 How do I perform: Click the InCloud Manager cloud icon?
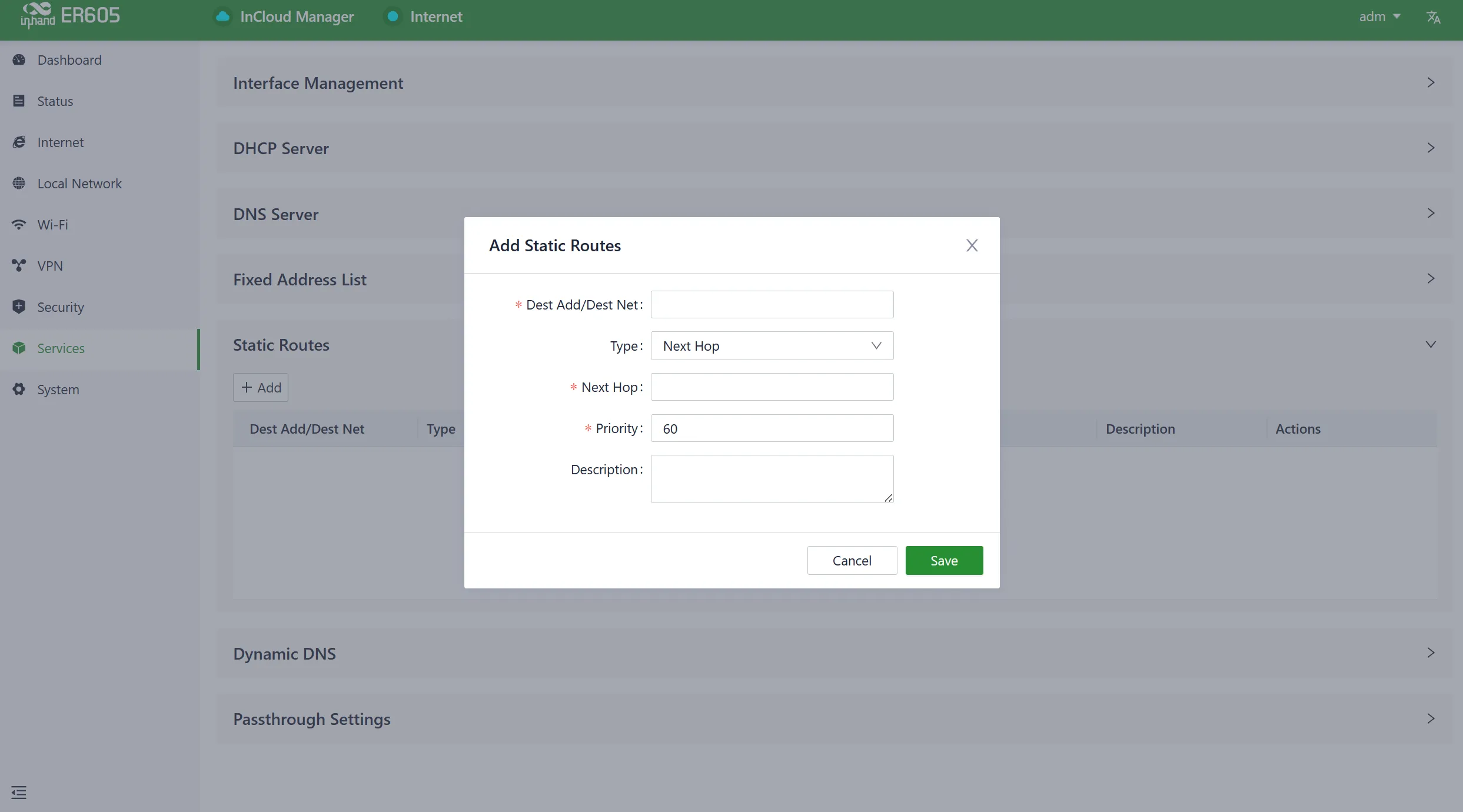[222, 16]
